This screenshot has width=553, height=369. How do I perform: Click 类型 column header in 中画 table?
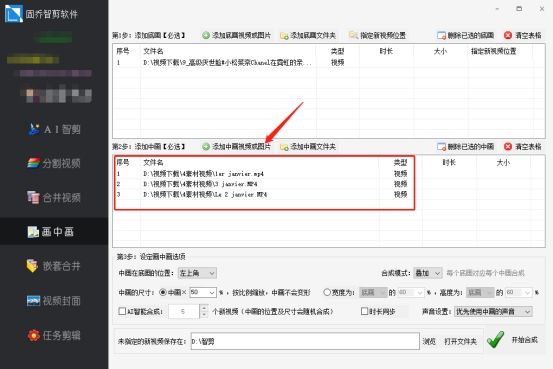[400, 162]
